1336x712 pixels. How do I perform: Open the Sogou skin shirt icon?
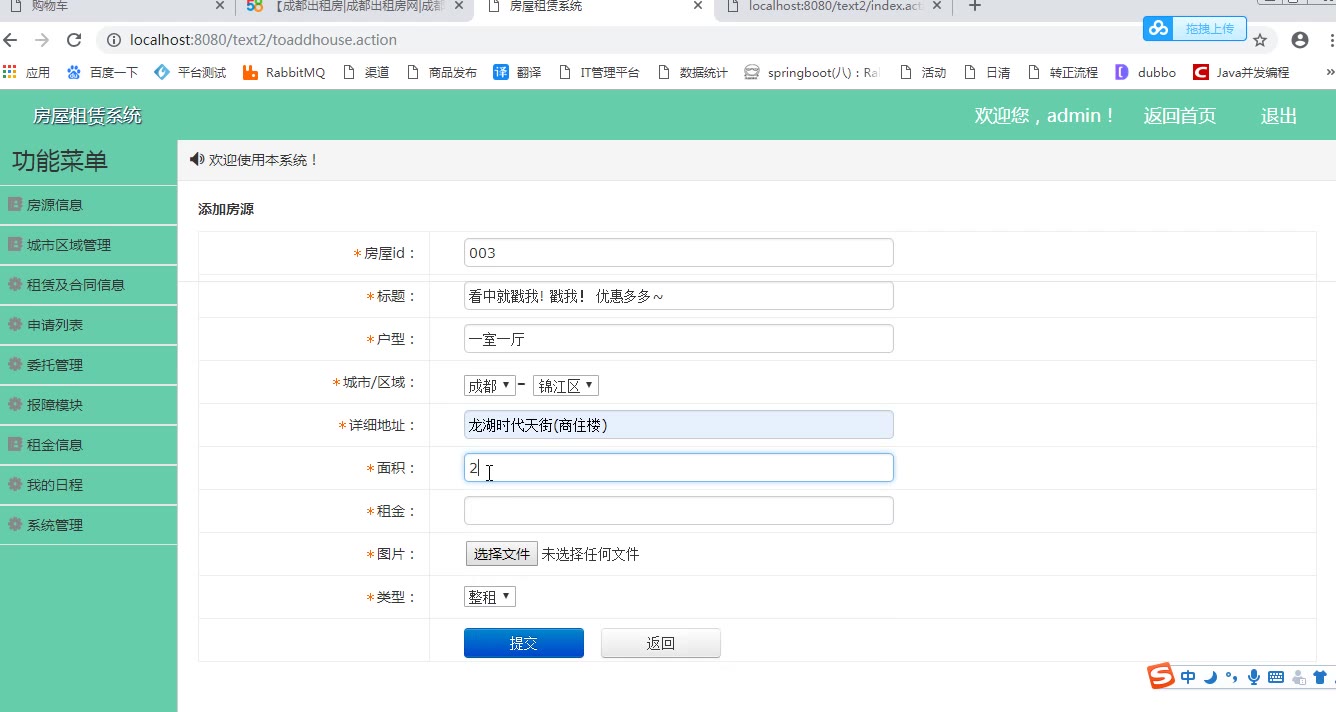pos(1320,677)
